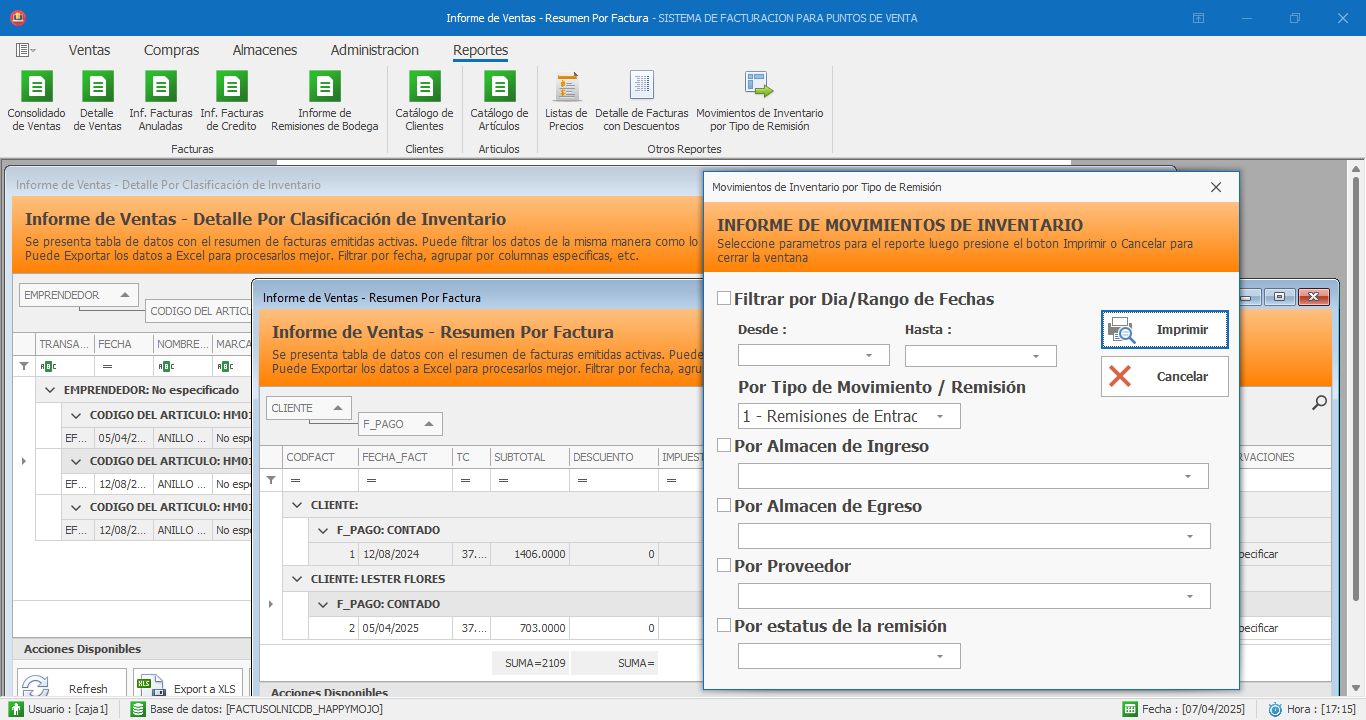This screenshot has height=720, width=1366.
Task: Open Consolidado de Ventas report
Action: 36,101
